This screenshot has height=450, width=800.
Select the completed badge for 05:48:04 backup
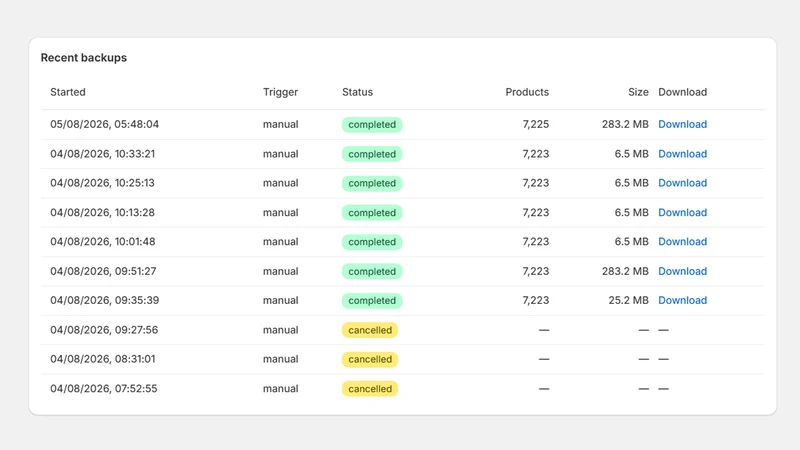click(x=372, y=124)
